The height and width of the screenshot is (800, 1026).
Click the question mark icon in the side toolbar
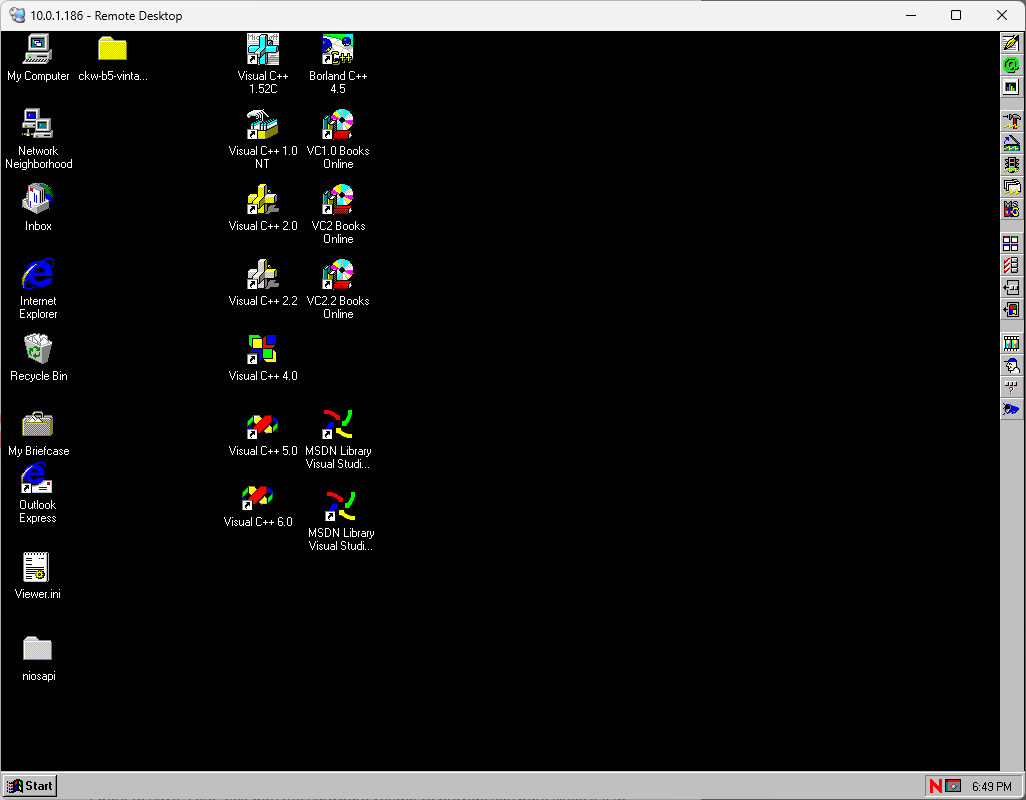1011,388
